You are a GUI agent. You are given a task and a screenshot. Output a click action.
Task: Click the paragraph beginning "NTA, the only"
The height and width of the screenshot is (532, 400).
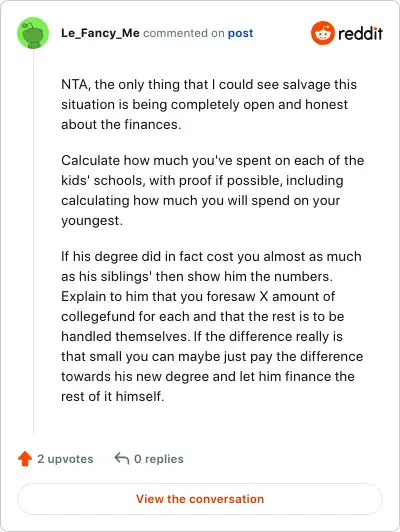(x=209, y=104)
